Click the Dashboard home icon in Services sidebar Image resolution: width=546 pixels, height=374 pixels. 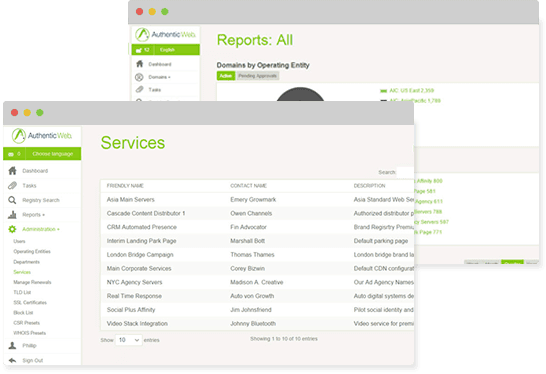13,171
